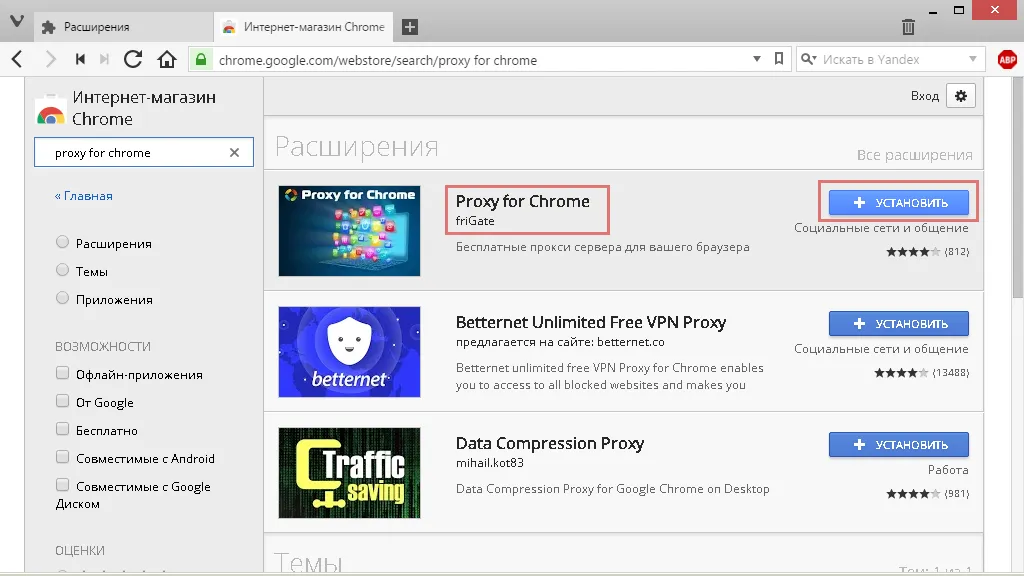Image resolution: width=1024 pixels, height=576 pixels.
Task: Select the Расширения radio button
Action: [62, 242]
